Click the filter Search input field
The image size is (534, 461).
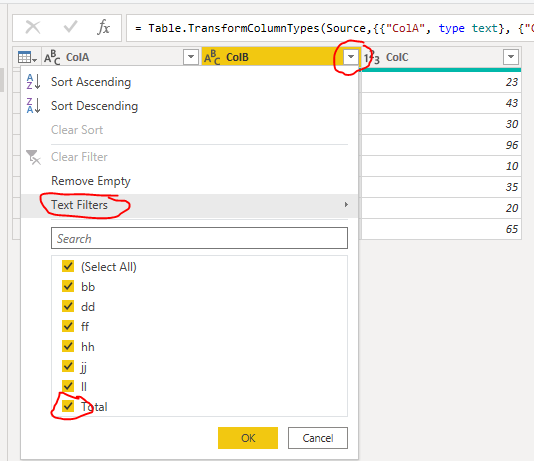tap(199, 238)
